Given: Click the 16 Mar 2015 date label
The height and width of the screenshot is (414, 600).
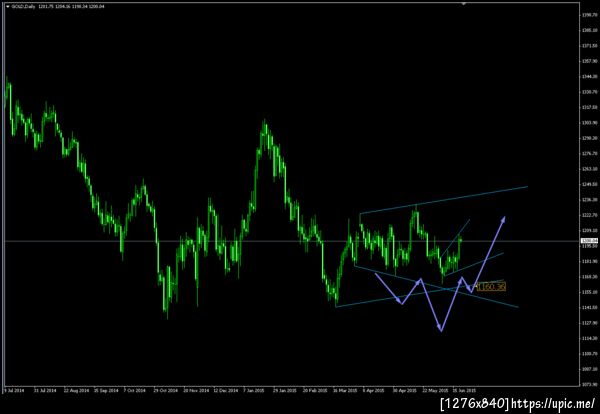Looking at the screenshot, I should click(345, 391).
